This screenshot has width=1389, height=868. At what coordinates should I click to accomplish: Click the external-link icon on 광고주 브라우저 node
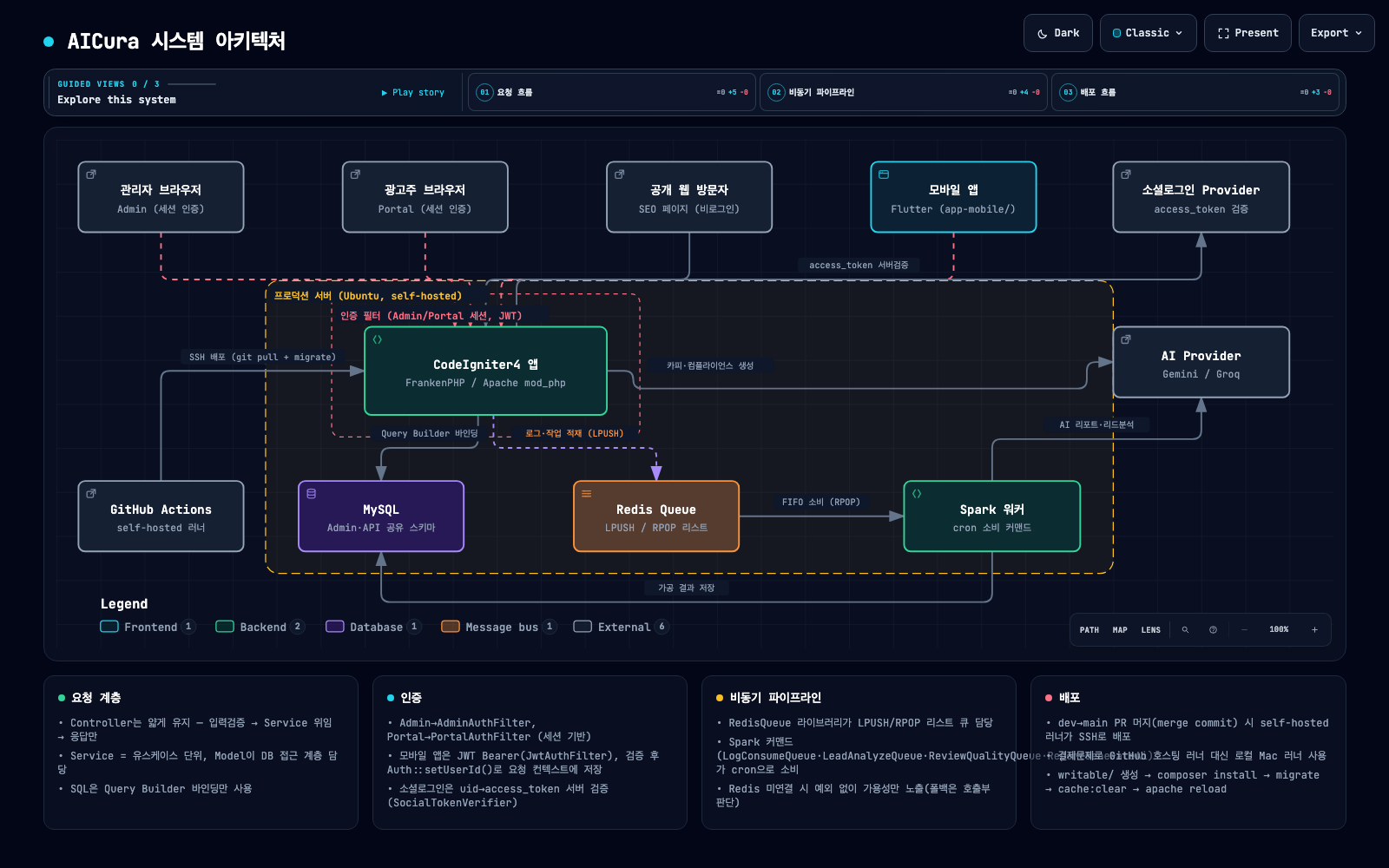click(x=355, y=174)
